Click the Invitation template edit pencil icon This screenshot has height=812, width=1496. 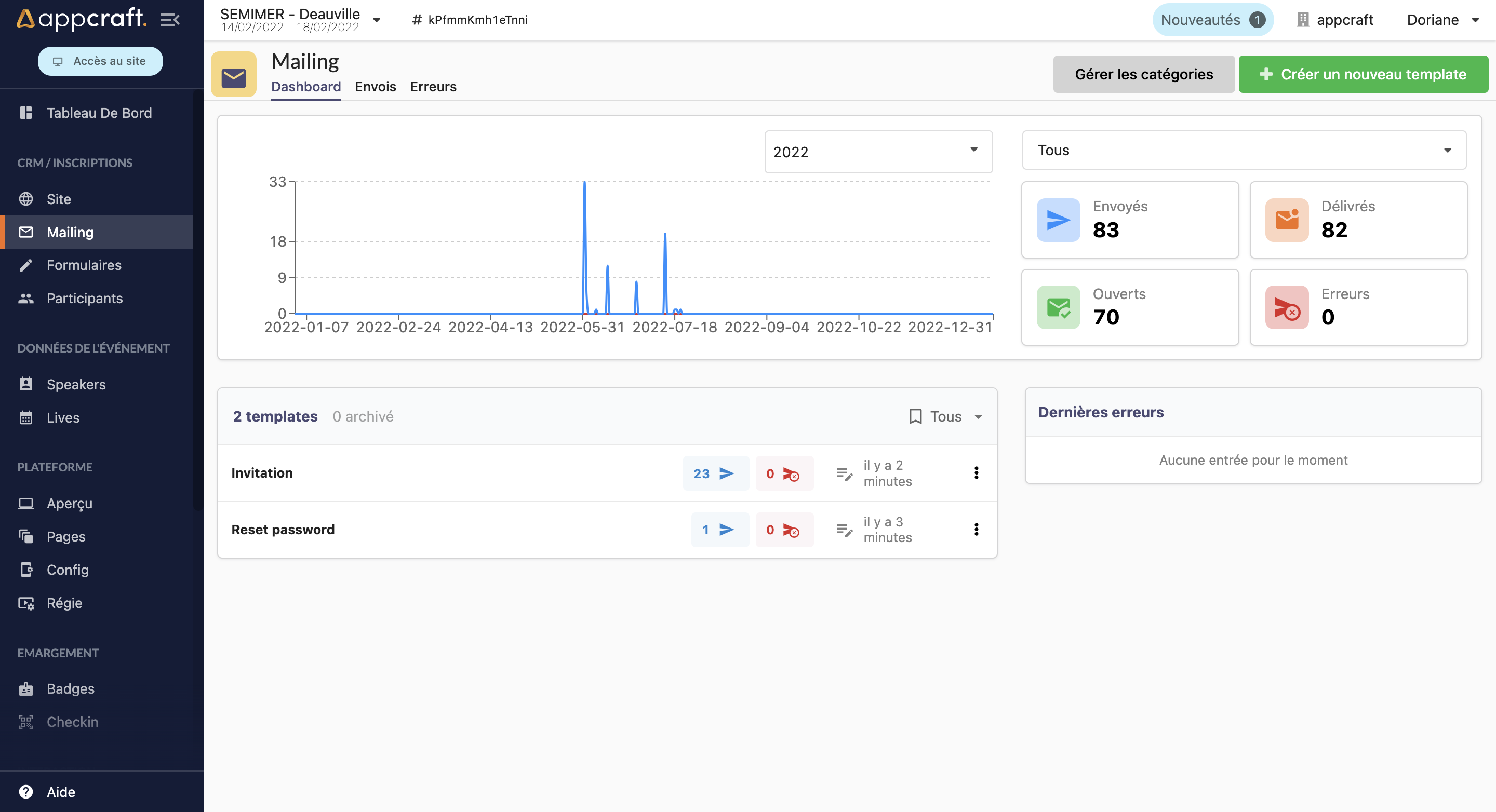[x=844, y=473]
